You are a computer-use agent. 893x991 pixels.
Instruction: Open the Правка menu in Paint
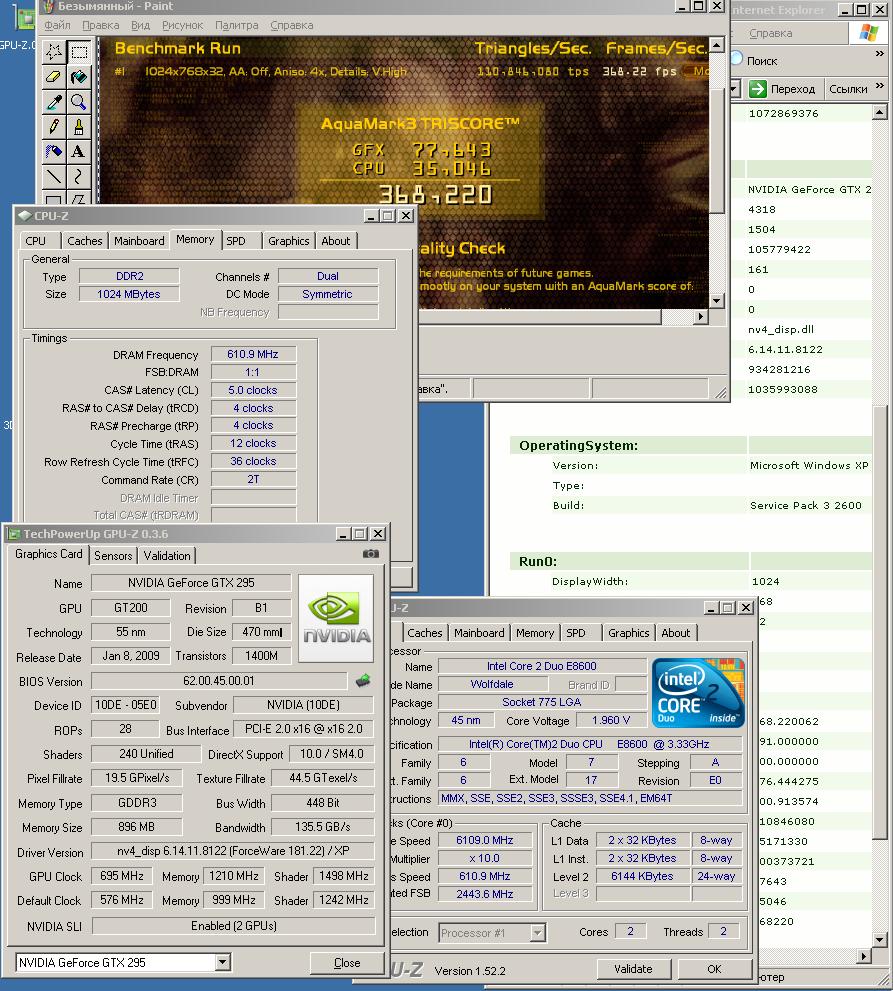click(100, 25)
